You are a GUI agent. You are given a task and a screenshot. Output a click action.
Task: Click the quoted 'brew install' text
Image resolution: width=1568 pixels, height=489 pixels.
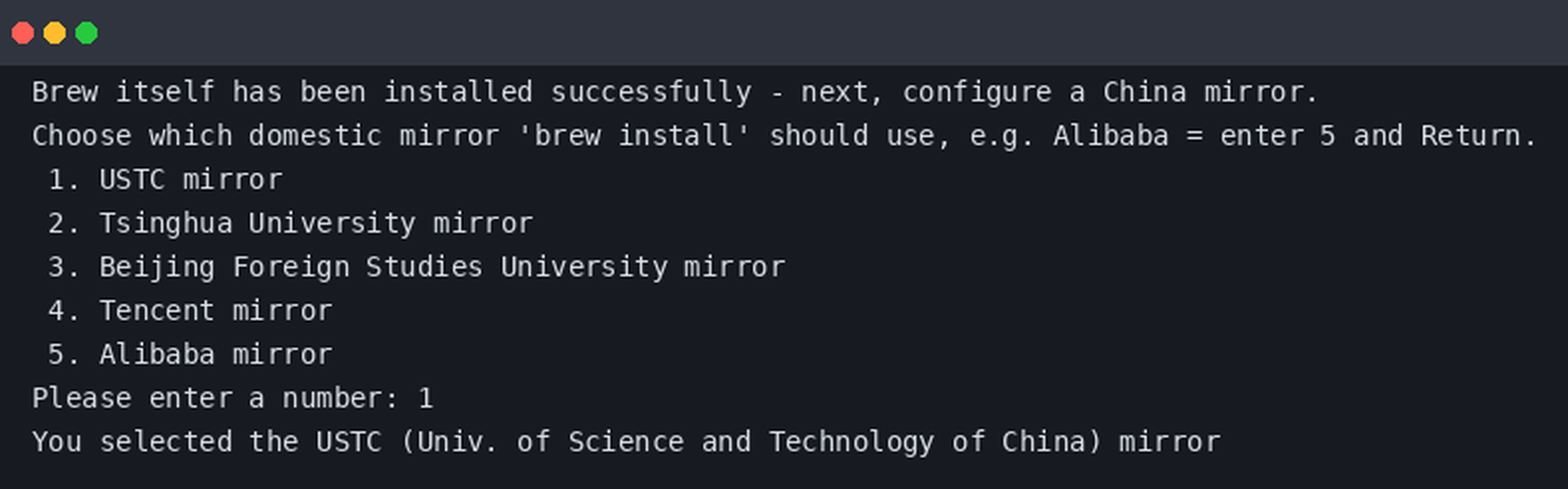tap(634, 135)
